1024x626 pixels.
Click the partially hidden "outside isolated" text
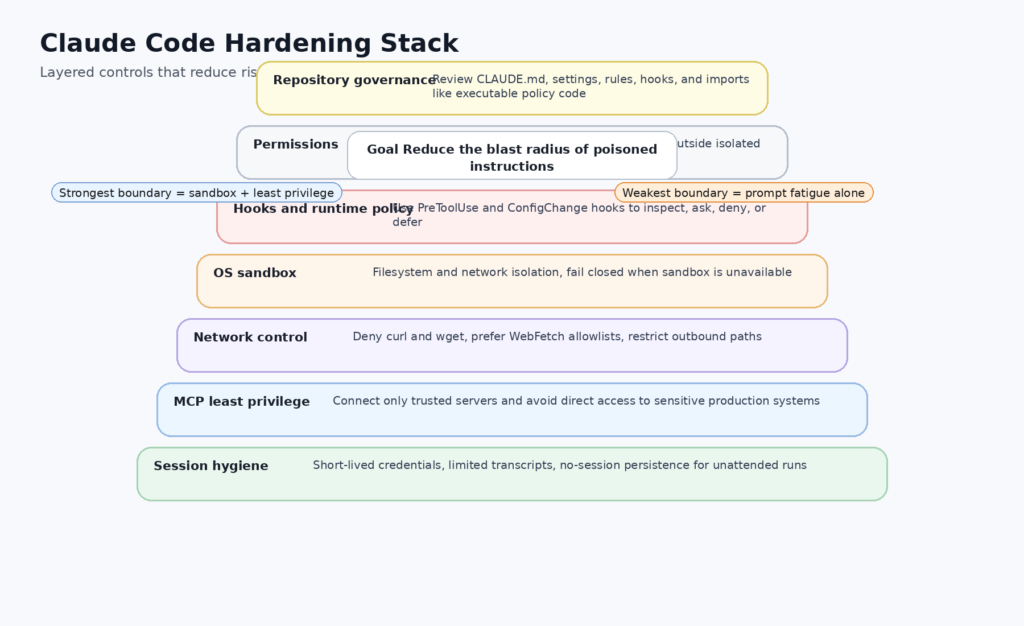[718, 144]
